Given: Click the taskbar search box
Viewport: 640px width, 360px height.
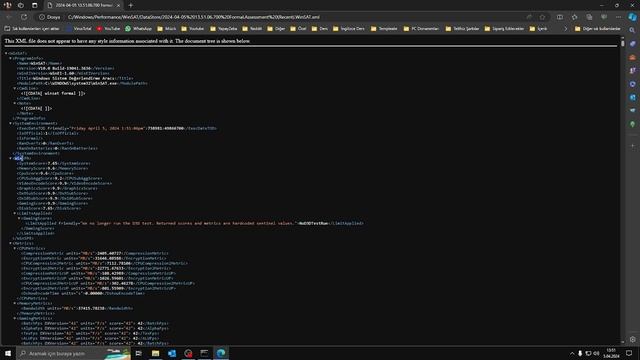Looking at the screenshot, I should point(73,353).
